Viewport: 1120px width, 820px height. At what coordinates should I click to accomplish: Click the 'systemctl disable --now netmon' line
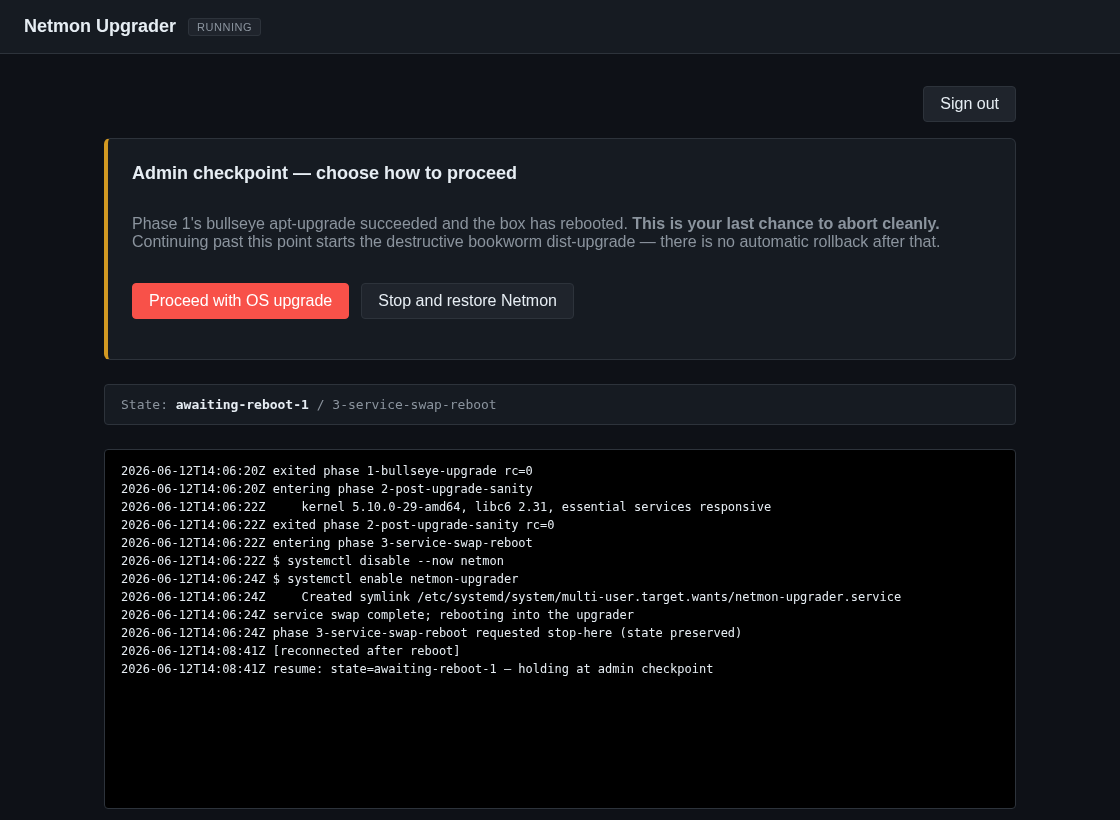coord(312,561)
